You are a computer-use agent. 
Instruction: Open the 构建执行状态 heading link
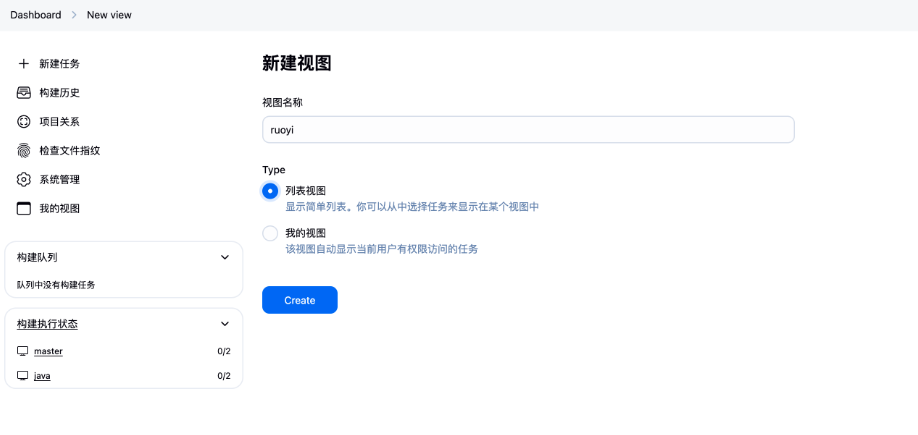(x=47, y=324)
